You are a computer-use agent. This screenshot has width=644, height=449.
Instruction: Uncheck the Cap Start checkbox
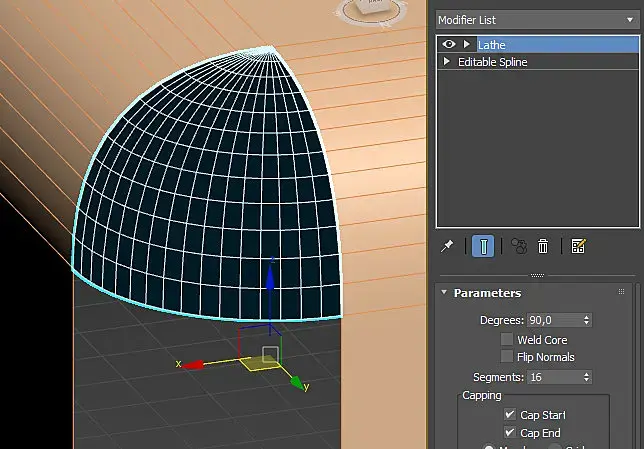[510, 414]
